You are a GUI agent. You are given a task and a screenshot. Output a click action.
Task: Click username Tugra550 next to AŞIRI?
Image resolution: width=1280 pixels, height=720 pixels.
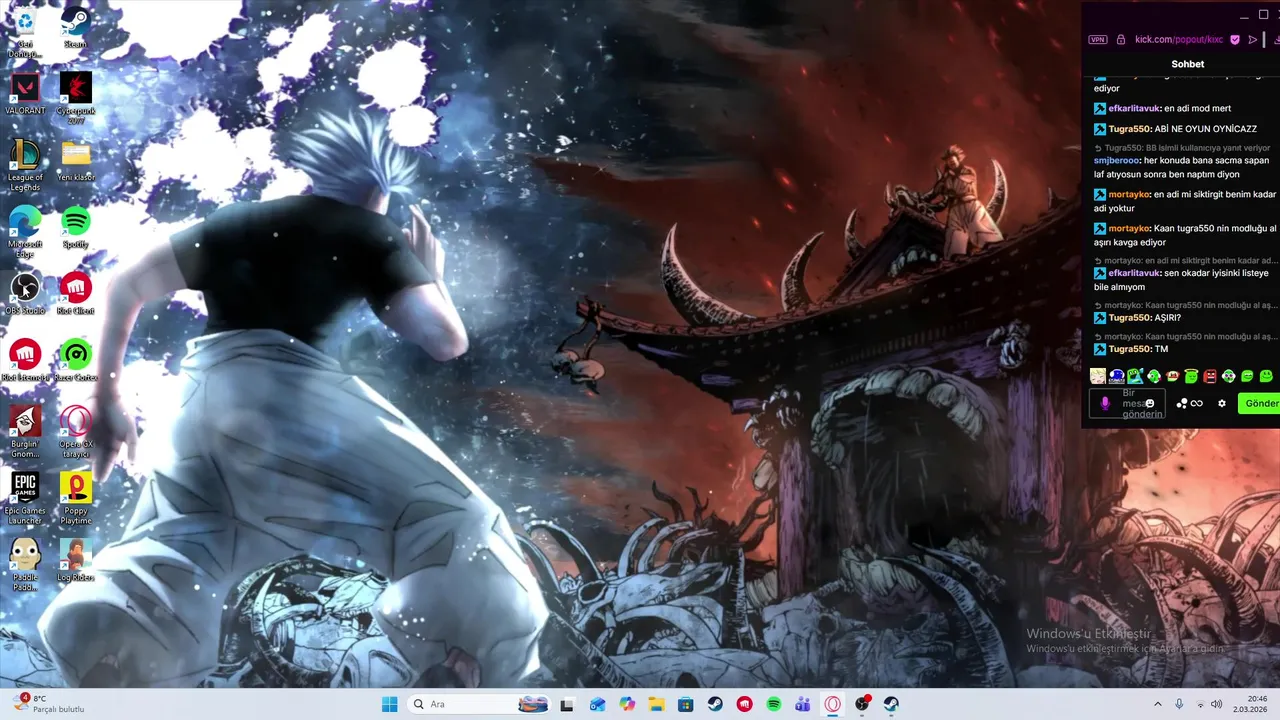point(1129,318)
